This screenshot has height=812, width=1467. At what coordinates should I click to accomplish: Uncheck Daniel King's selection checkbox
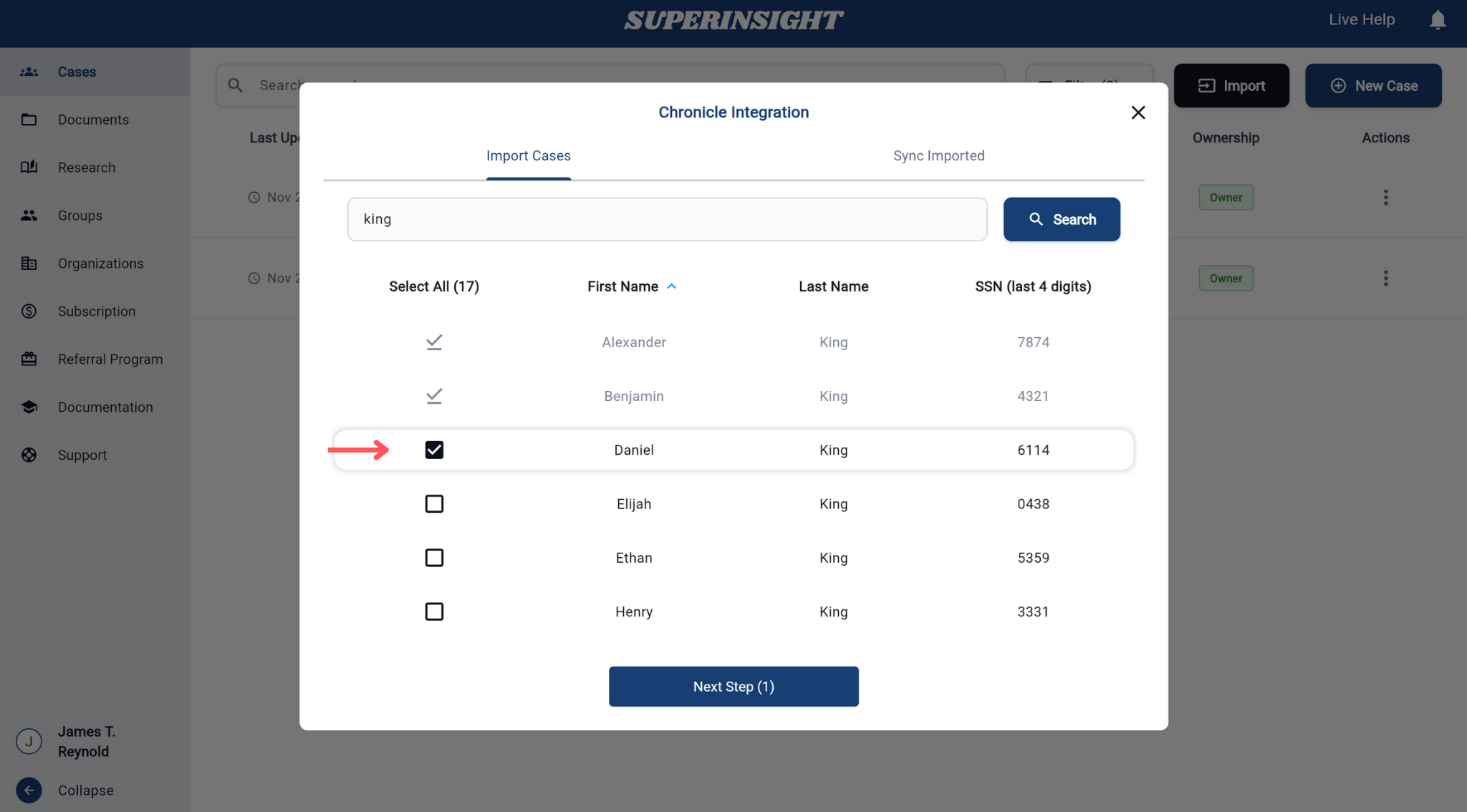click(434, 450)
